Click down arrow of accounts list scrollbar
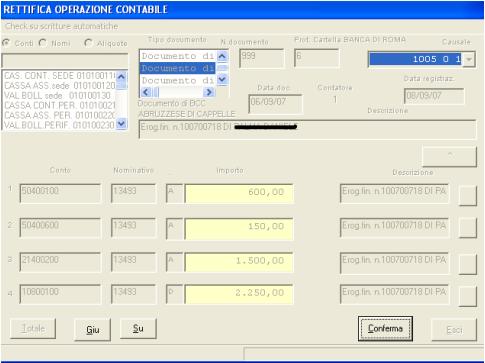The height and width of the screenshot is (363, 485). (x=121, y=124)
